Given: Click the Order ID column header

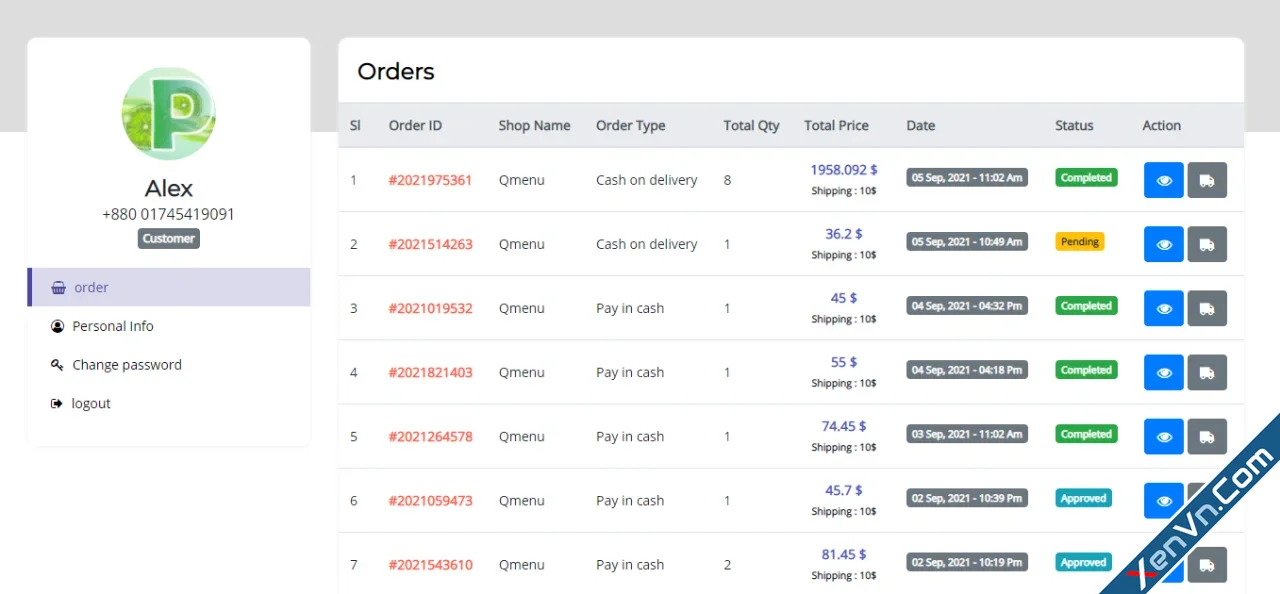Looking at the screenshot, I should point(415,125).
